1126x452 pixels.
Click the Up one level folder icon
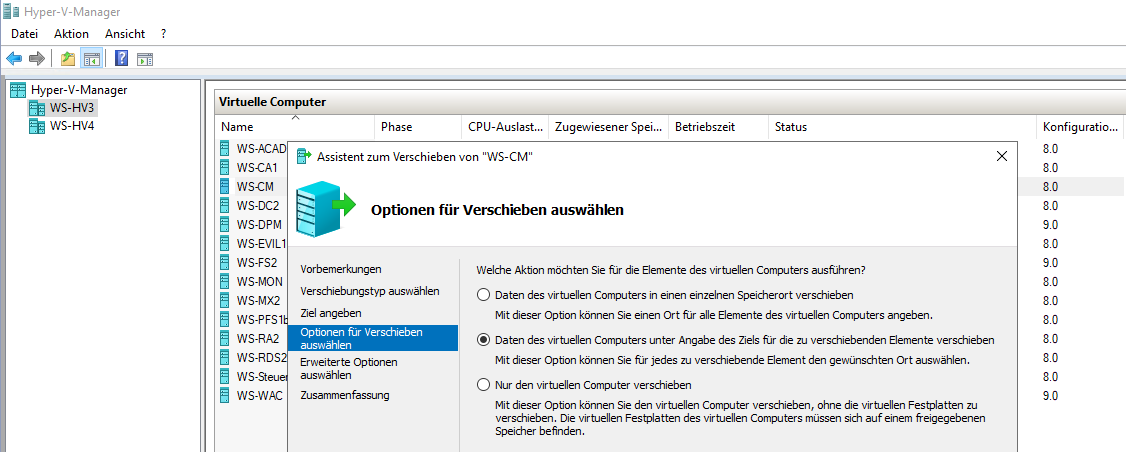coord(68,58)
